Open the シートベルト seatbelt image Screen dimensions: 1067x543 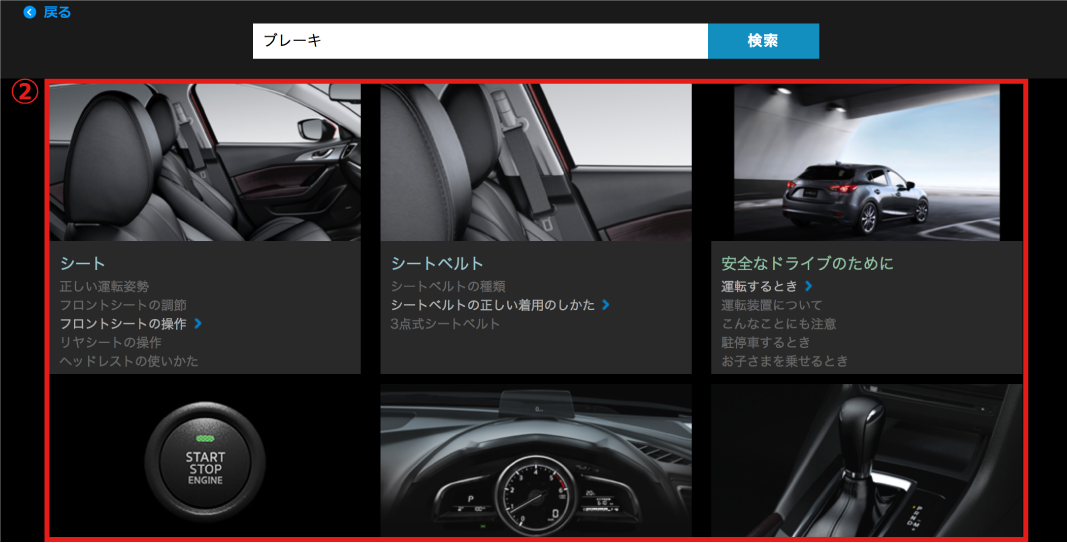coord(536,162)
